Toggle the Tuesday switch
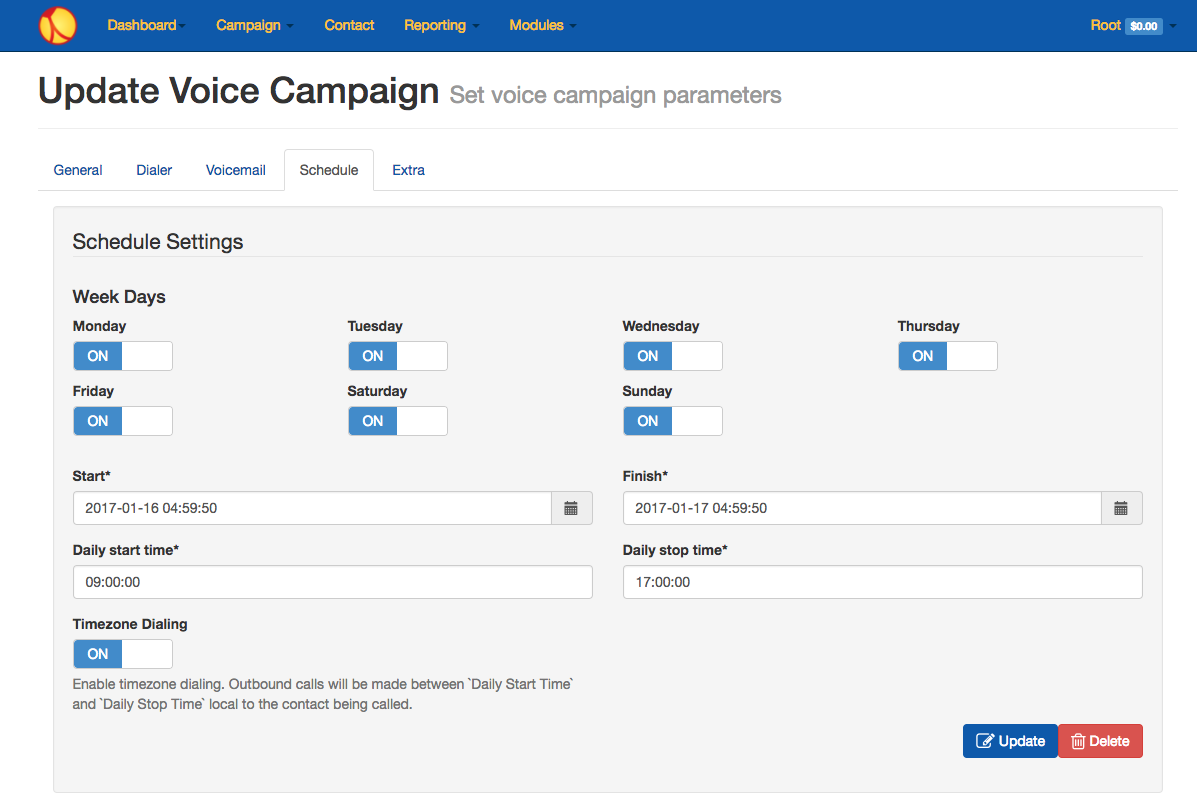 click(398, 356)
